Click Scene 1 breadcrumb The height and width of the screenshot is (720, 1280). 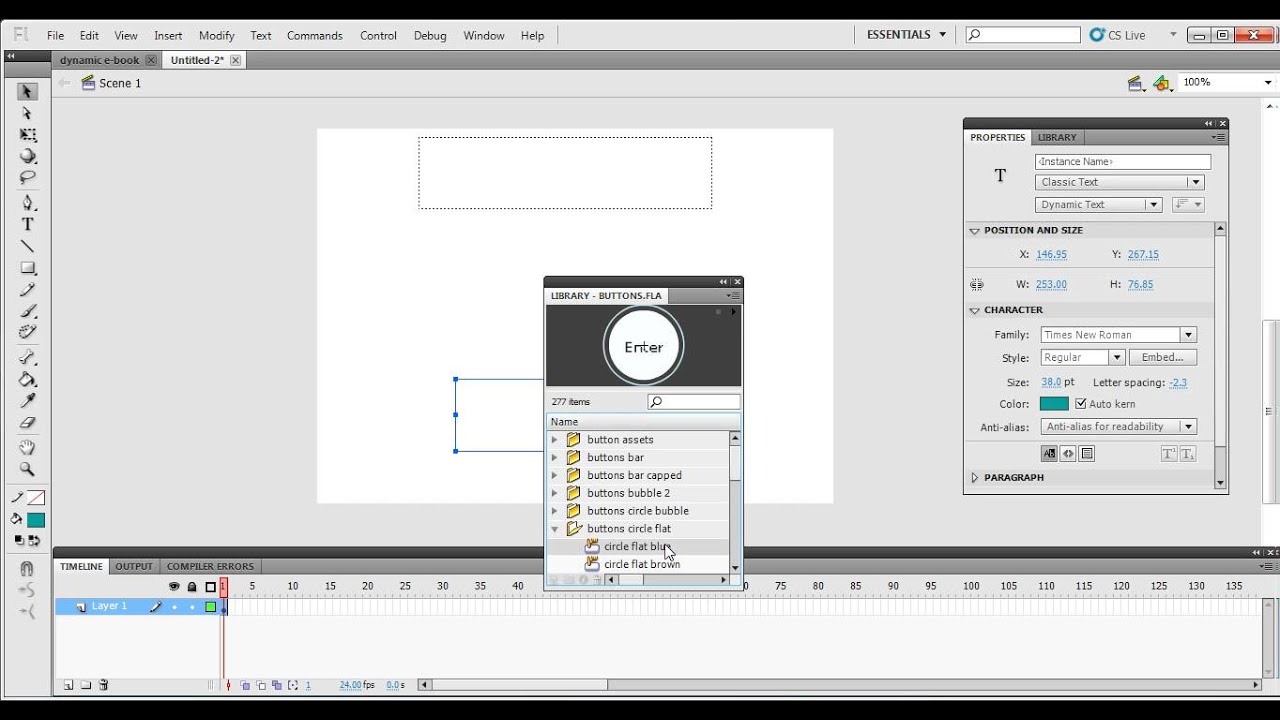[120, 83]
